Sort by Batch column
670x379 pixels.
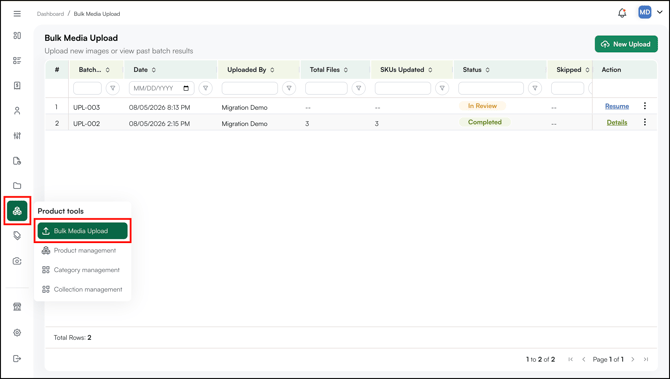[x=108, y=70]
